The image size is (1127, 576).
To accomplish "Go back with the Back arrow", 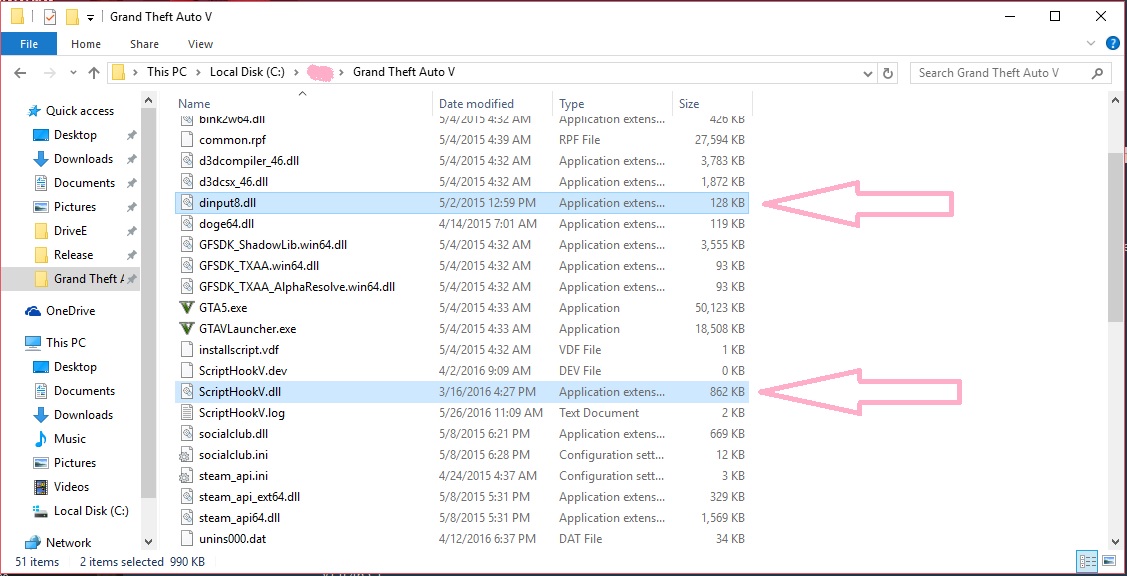I will 20,73.
